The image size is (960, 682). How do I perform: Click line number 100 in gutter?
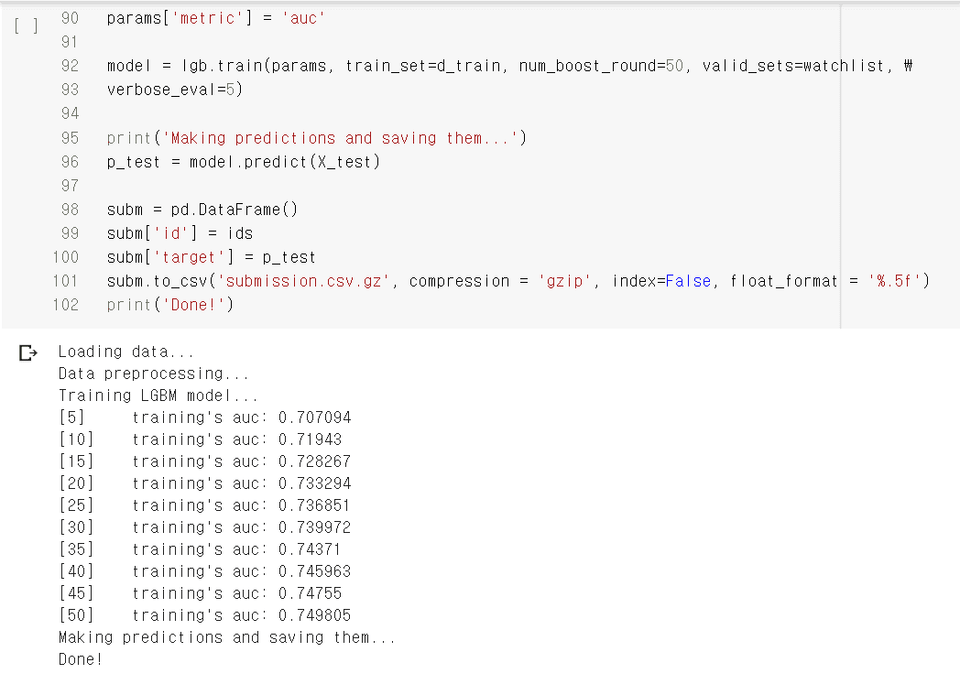(66, 257)
